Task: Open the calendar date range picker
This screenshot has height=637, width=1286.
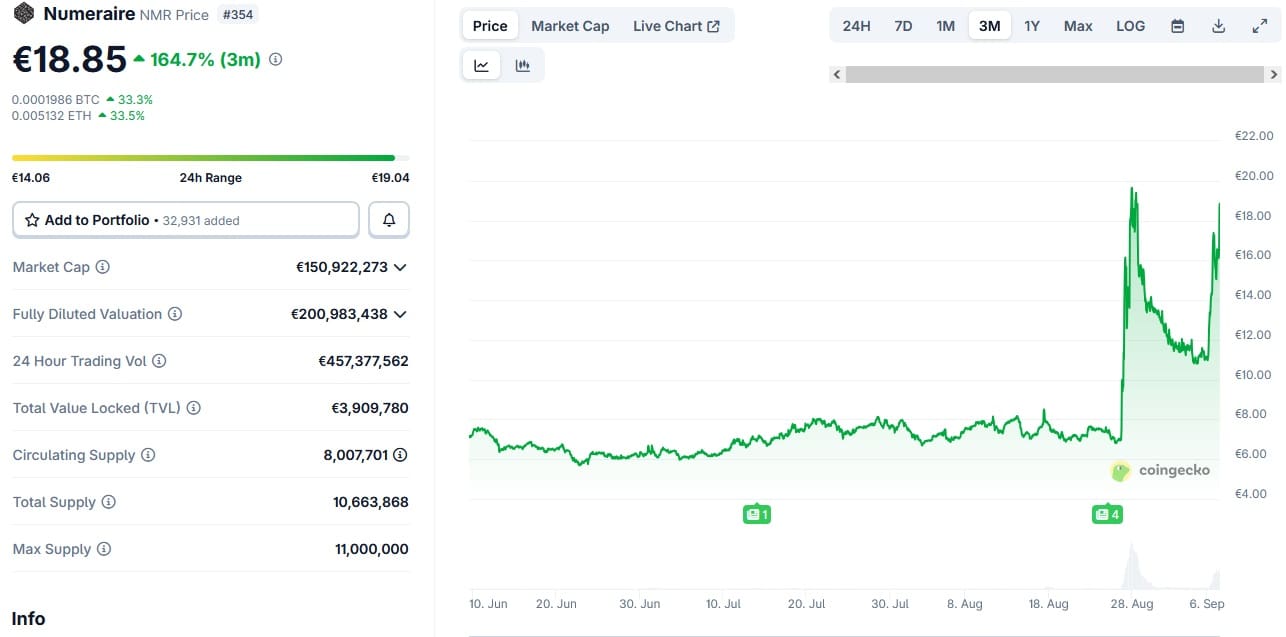Action: point(1178,26)
